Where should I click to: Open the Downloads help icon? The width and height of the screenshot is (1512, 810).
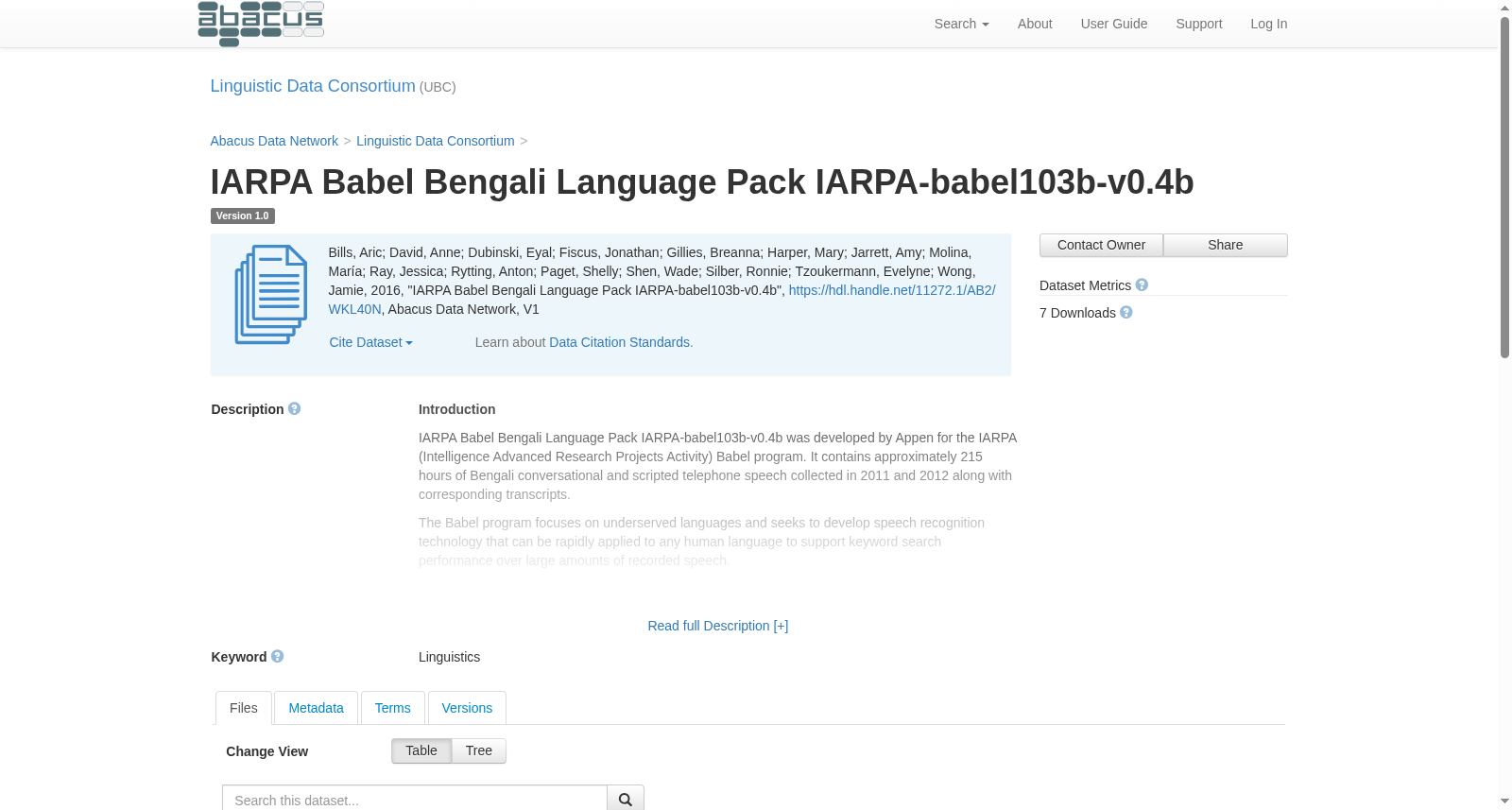pyautogui.click(x=1126, y=312)
